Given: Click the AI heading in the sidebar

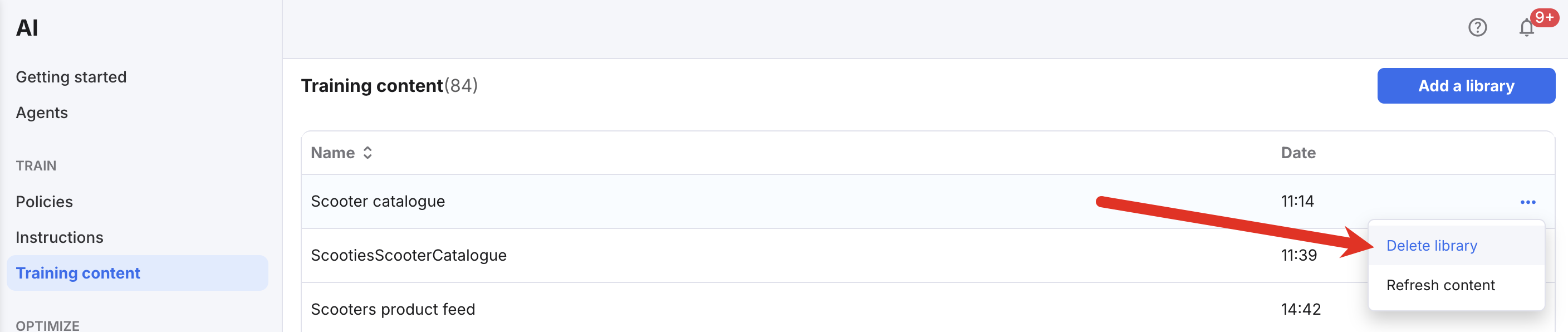Looking at the screenshot, I should coord(26,27).
